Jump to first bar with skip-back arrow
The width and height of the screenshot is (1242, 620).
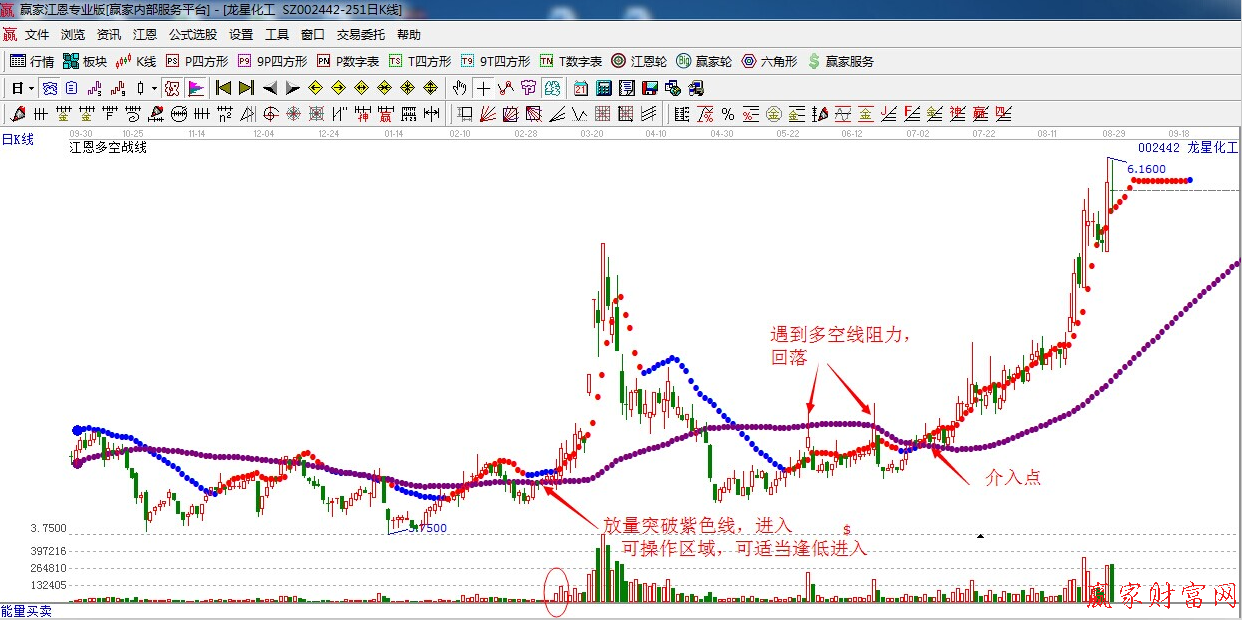223,88
